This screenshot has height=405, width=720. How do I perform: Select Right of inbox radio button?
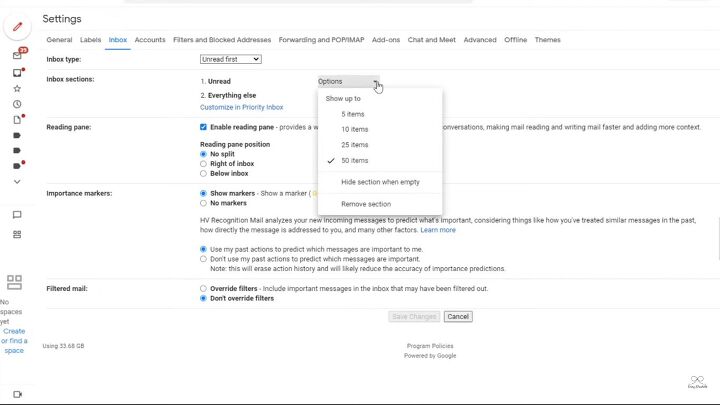click(x=203, y=164)
